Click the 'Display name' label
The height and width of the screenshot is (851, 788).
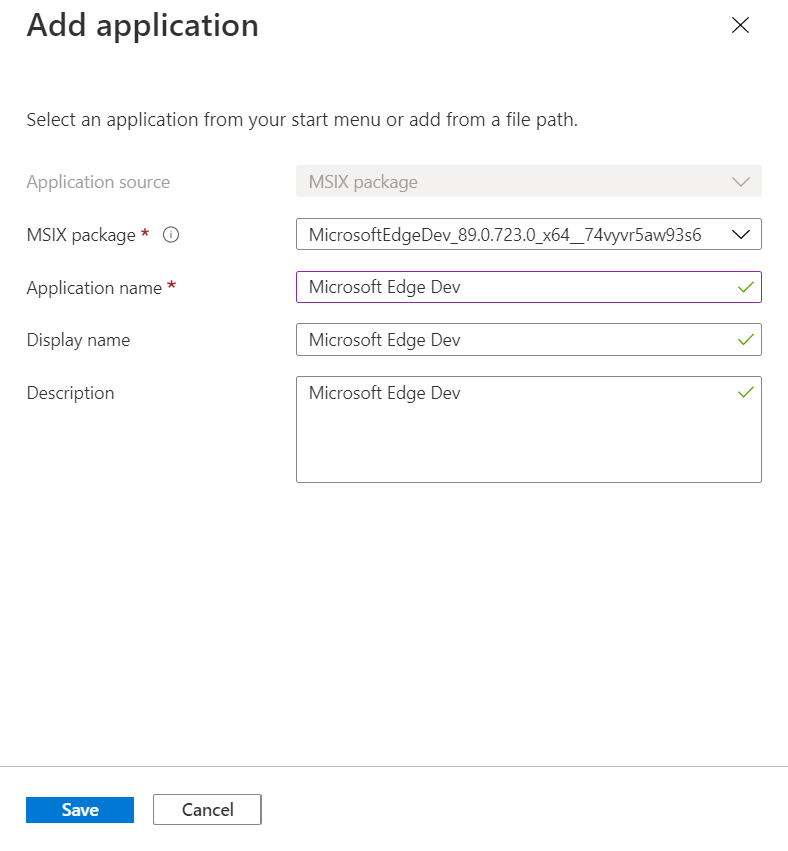coord(78,340)
